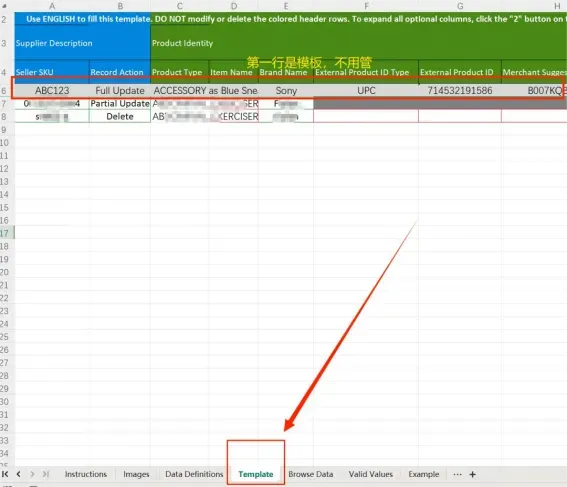Viewport: 567px width, 487px height.
Task: Click External Product ID Type header
Action: [366, 72]
